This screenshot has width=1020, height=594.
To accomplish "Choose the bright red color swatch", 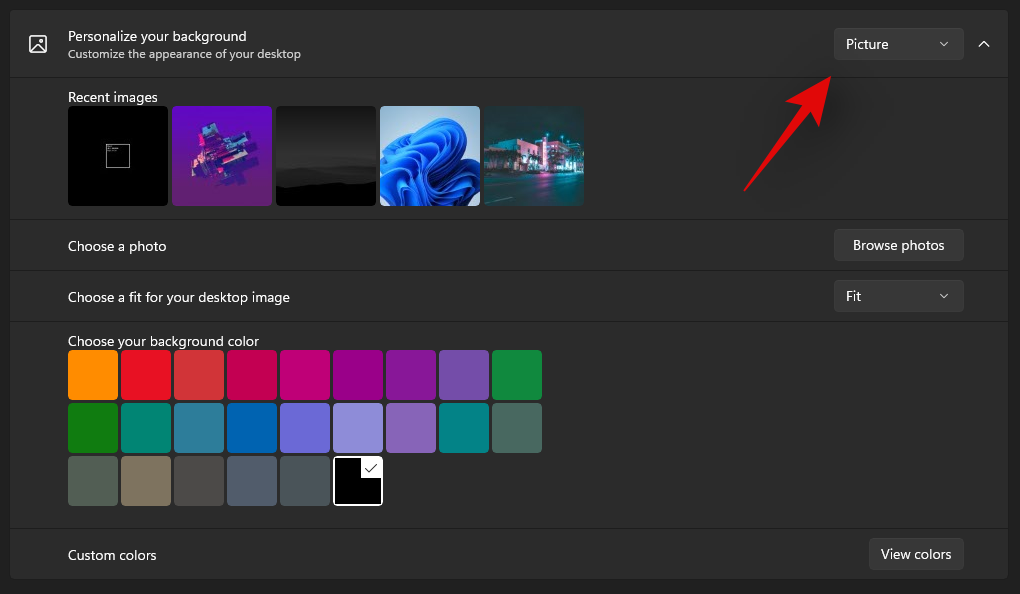I will click(146, 375).
